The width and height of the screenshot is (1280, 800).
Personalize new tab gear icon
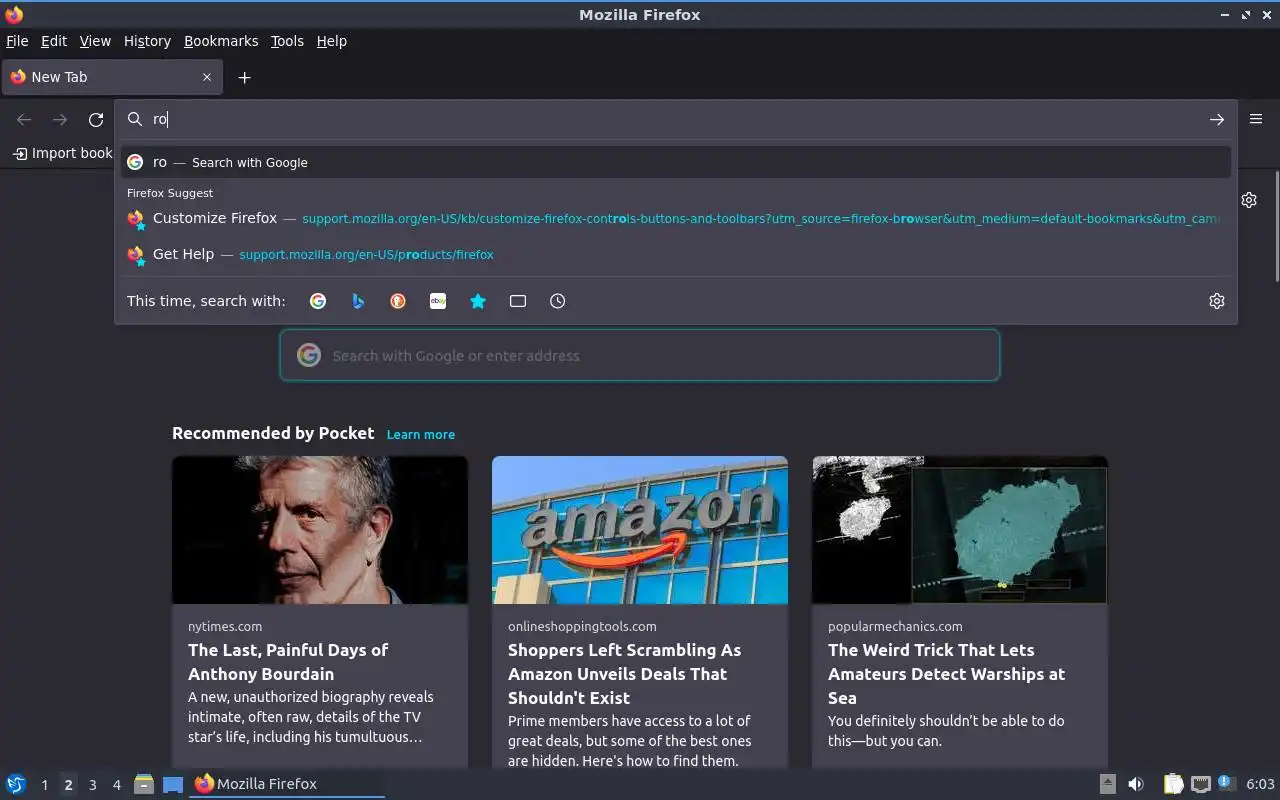(x=1249, y=200)
